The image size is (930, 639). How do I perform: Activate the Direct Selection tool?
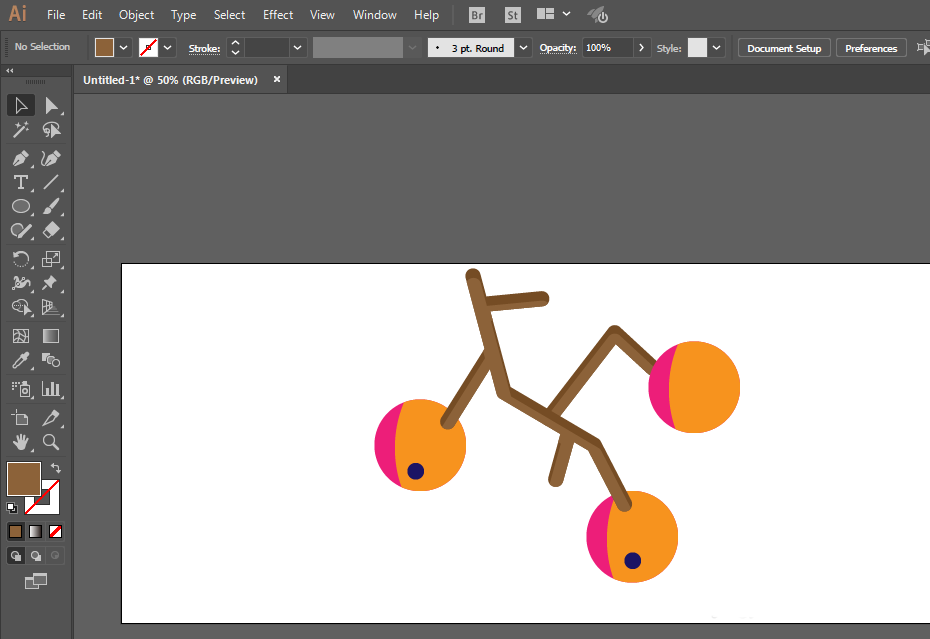tap(51, 106)
